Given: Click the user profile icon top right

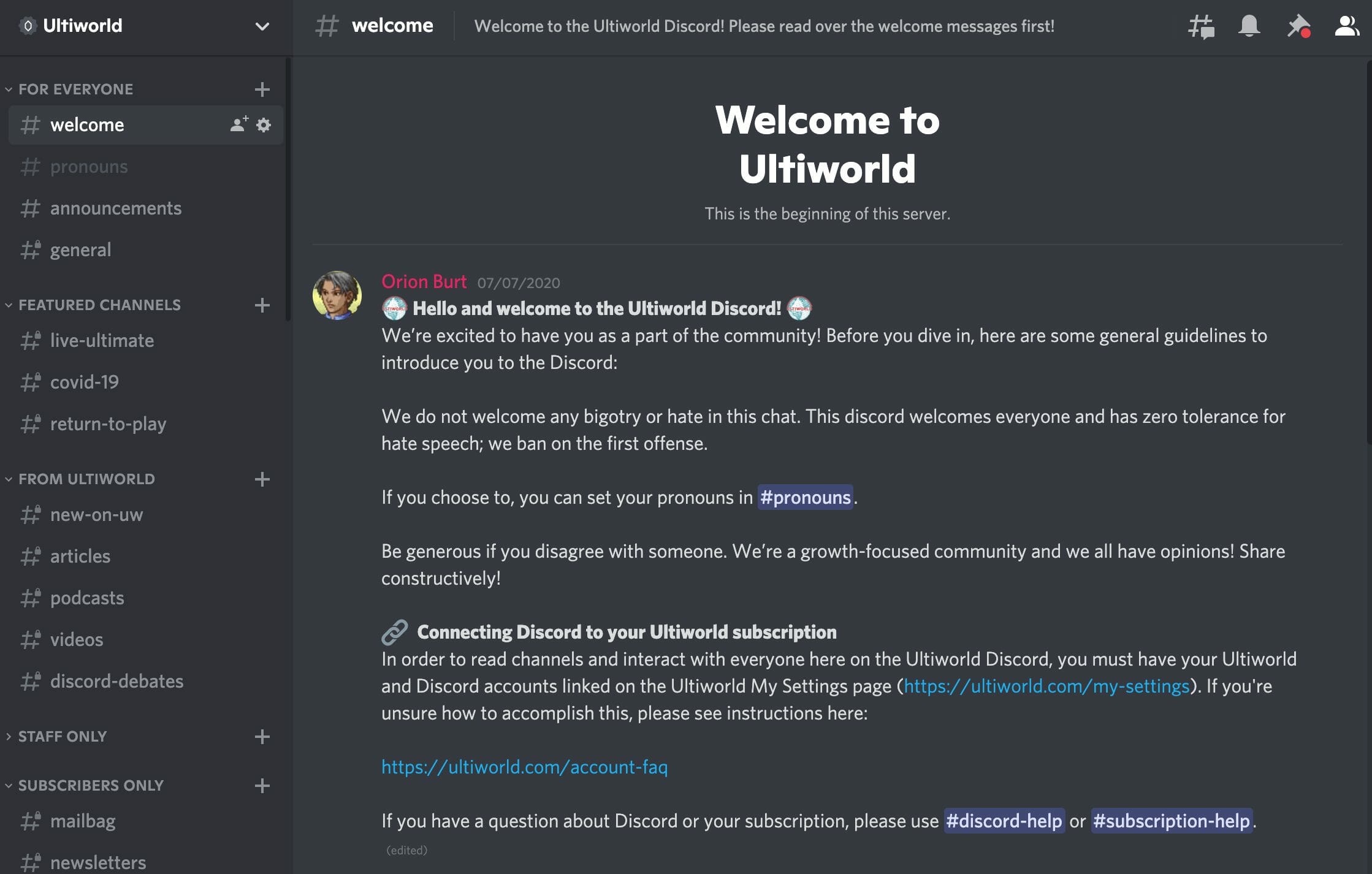Looking at the screenshot, I should 1346,26.
